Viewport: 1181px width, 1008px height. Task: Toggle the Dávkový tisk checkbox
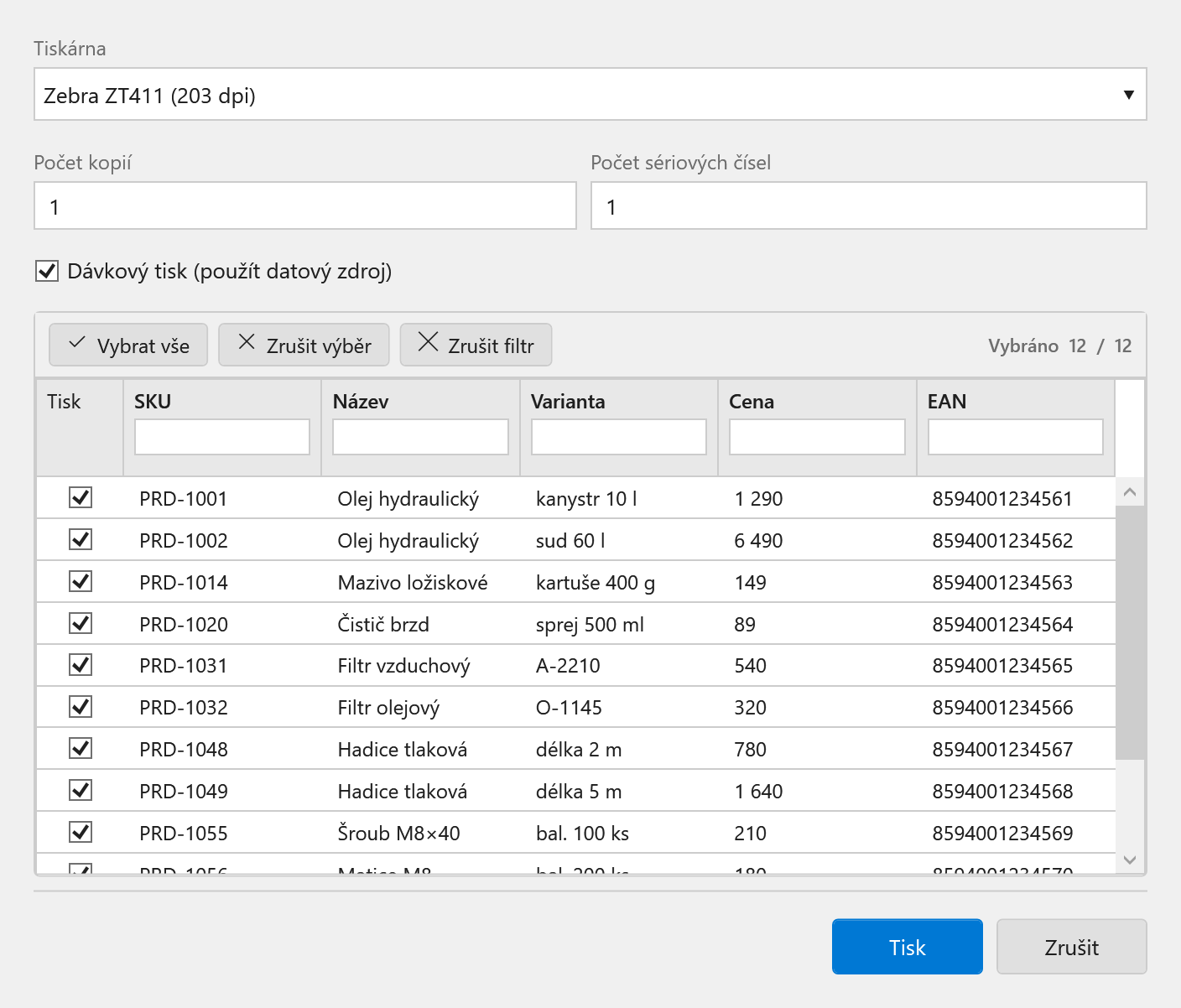47,271
